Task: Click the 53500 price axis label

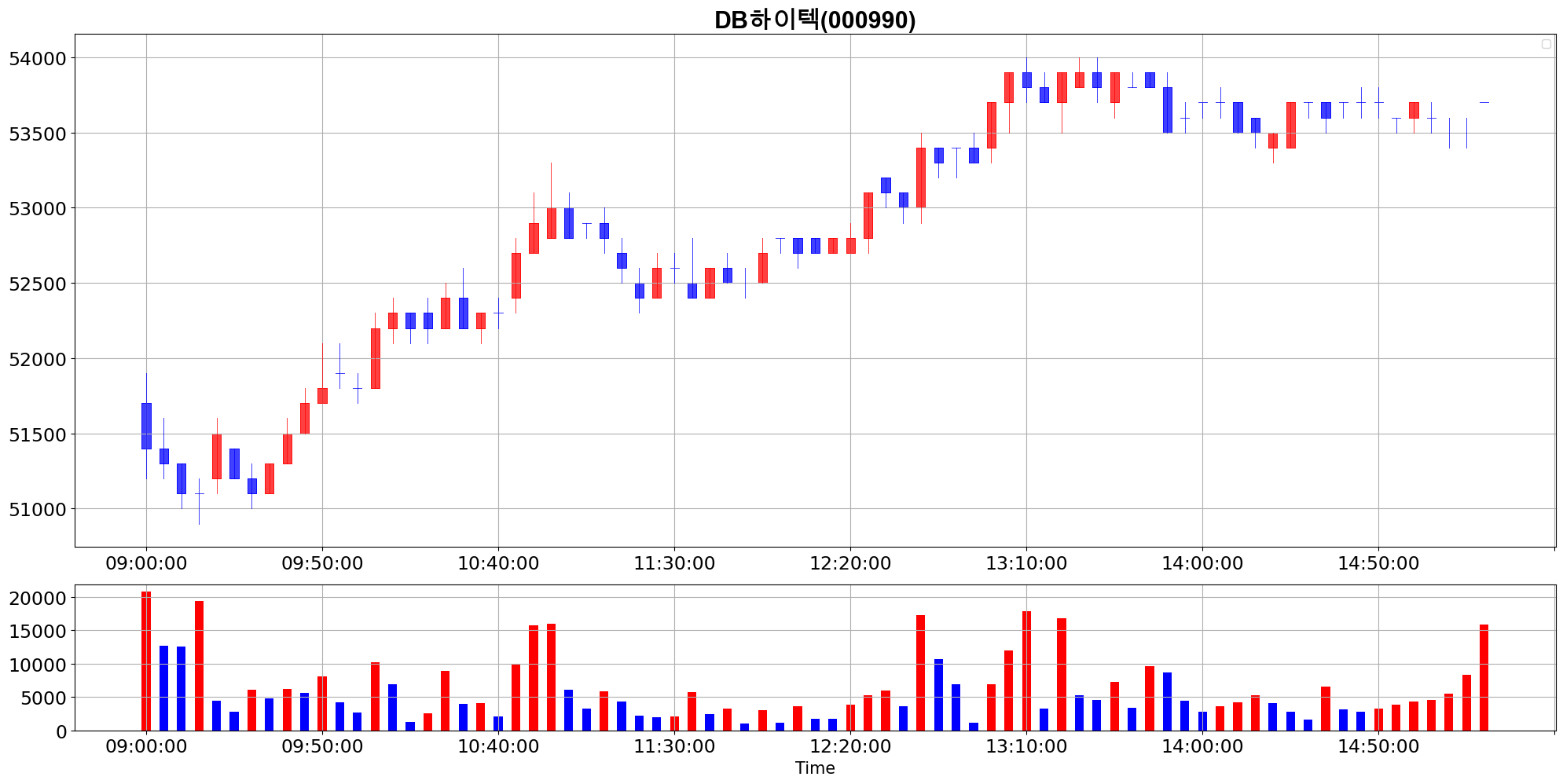Action: point(37,134)
